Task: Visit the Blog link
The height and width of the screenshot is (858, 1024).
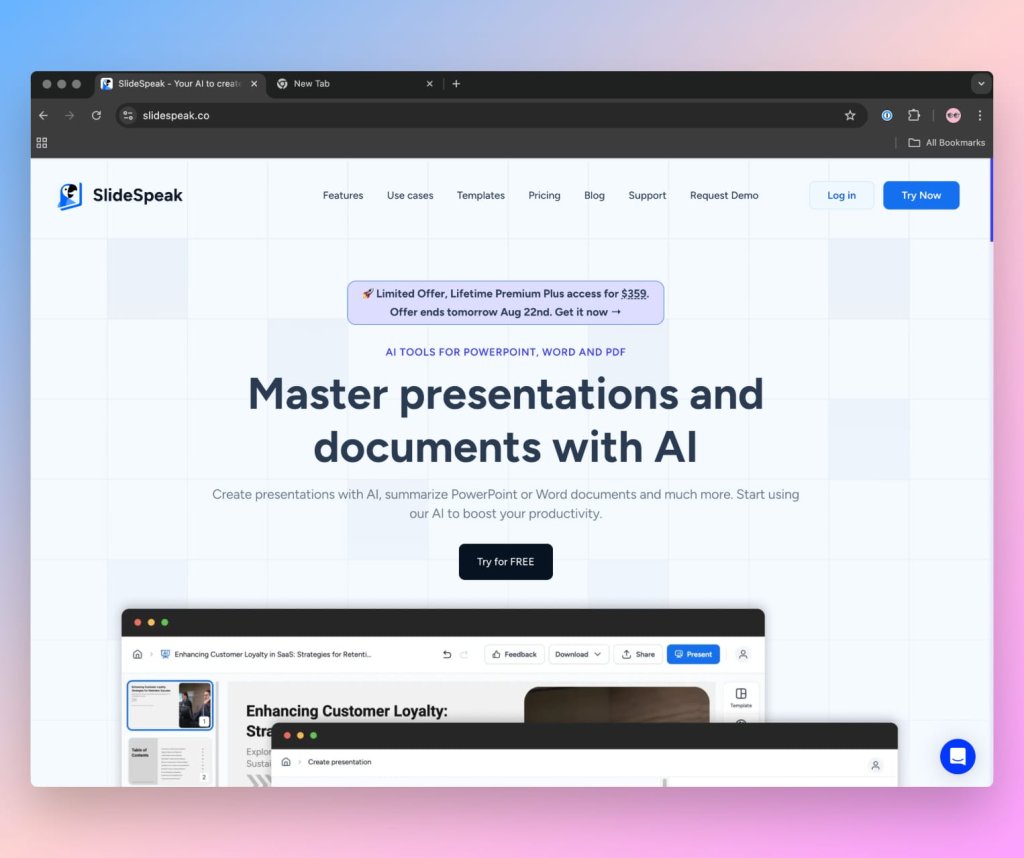Action: (x=594, y=195)
